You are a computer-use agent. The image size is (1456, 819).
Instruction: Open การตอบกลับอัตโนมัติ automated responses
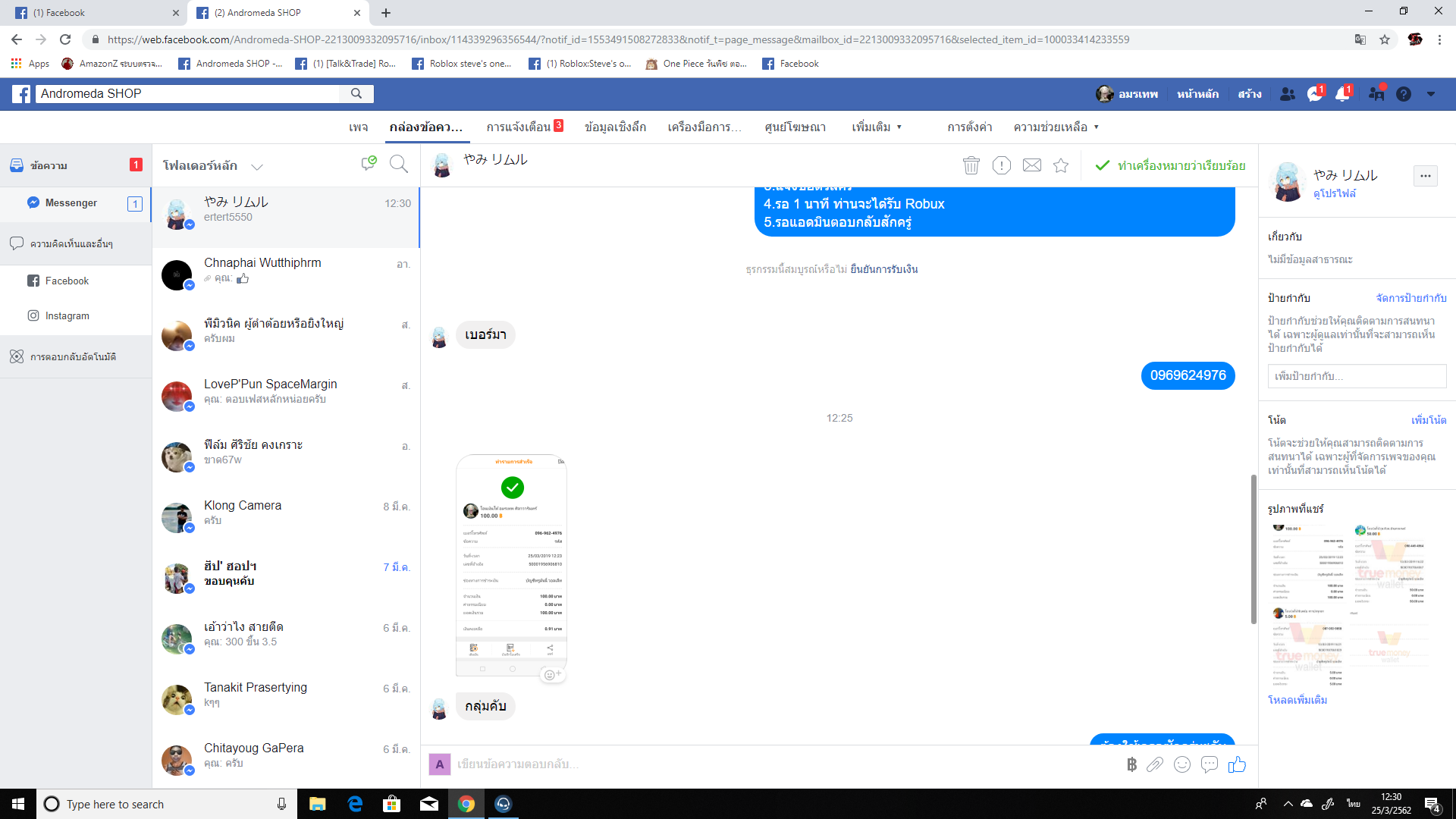76,356
